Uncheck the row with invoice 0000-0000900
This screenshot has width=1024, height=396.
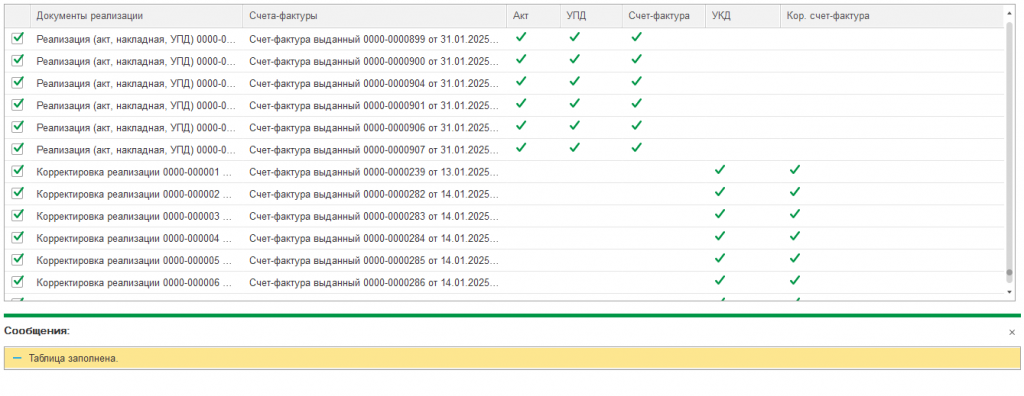pyautogui.click(x=18, y=60)
